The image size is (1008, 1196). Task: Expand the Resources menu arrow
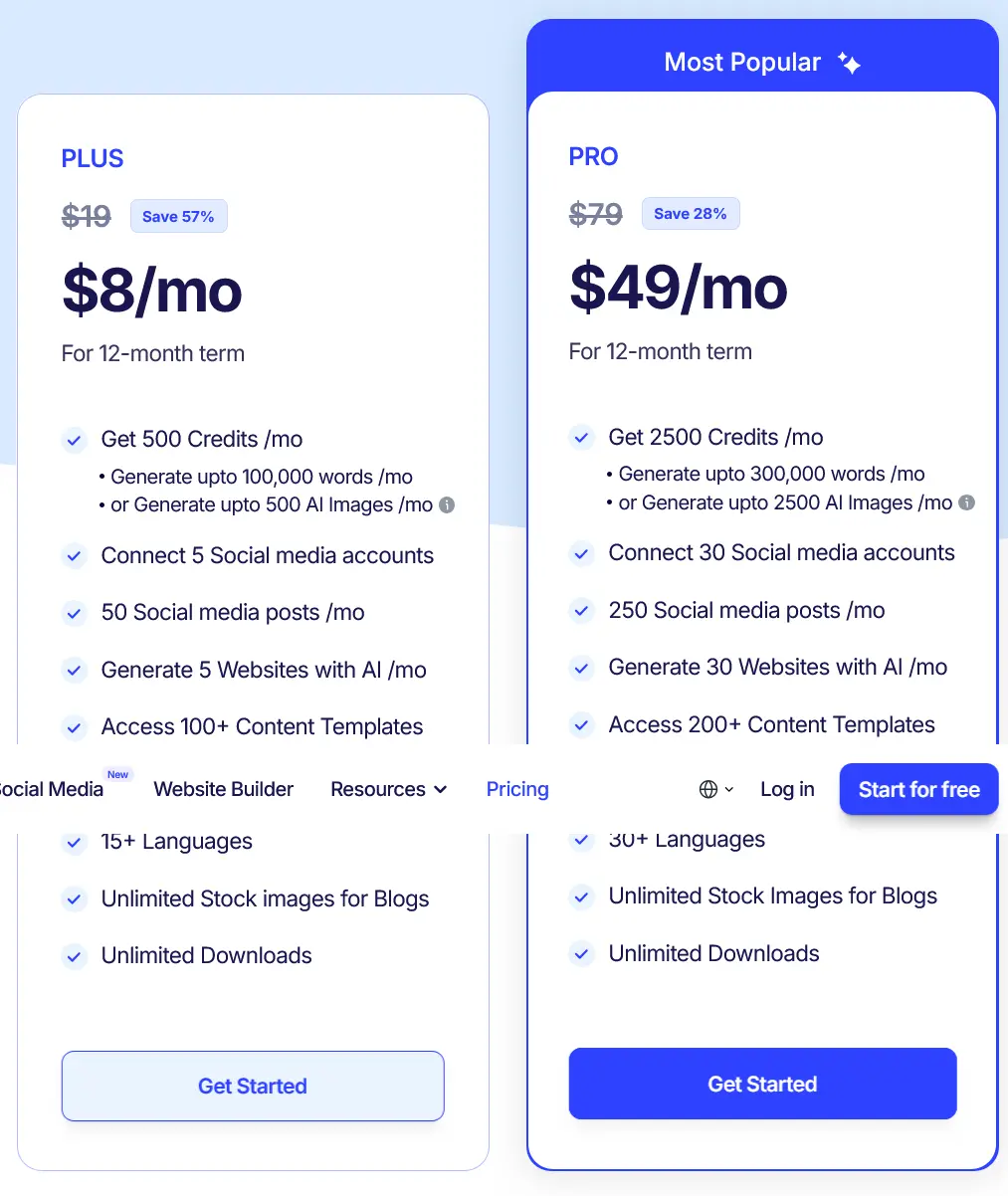[x=441, y=789]
